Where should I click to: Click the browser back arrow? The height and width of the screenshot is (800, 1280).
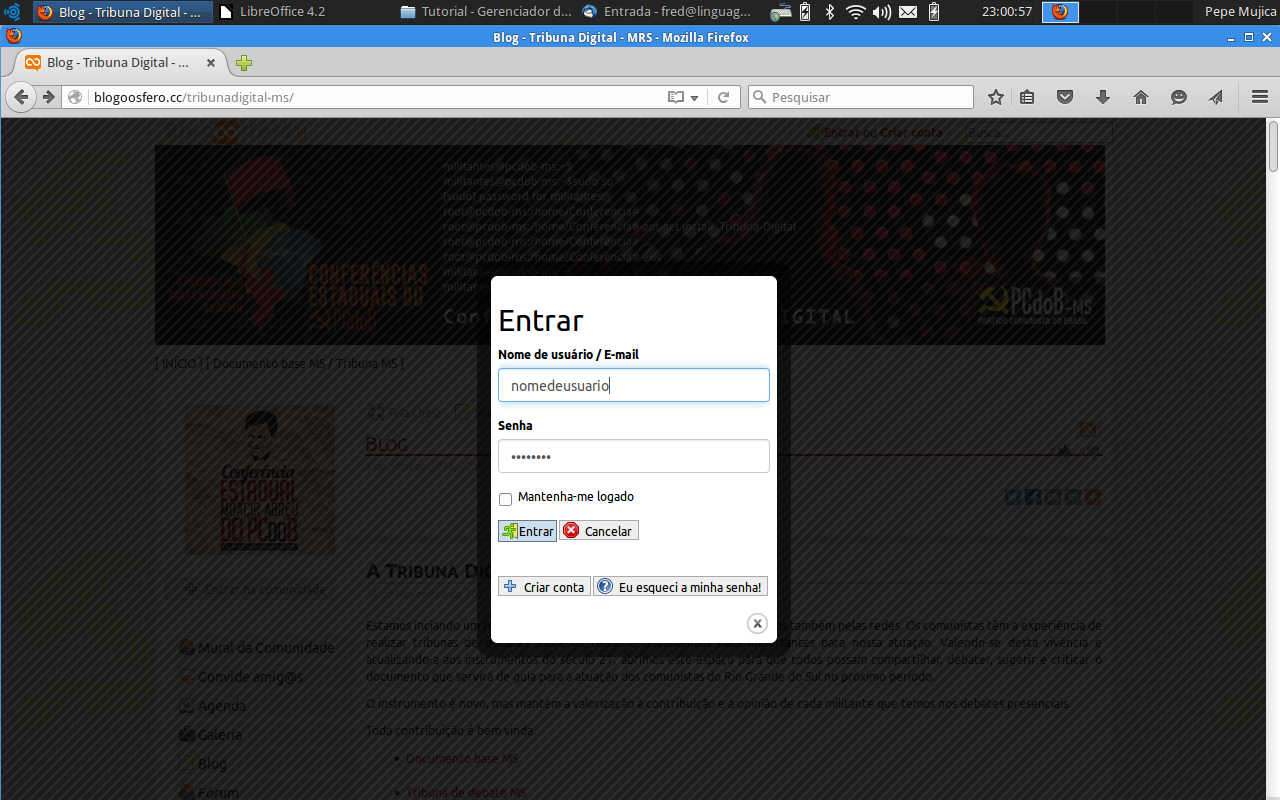21,97
